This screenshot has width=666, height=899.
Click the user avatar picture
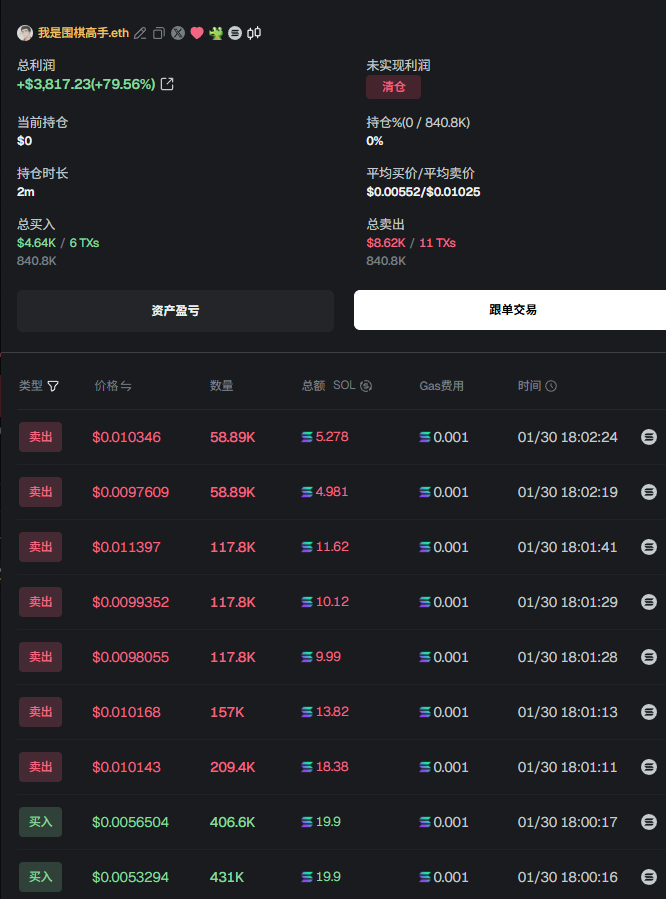tap(25, 33)
